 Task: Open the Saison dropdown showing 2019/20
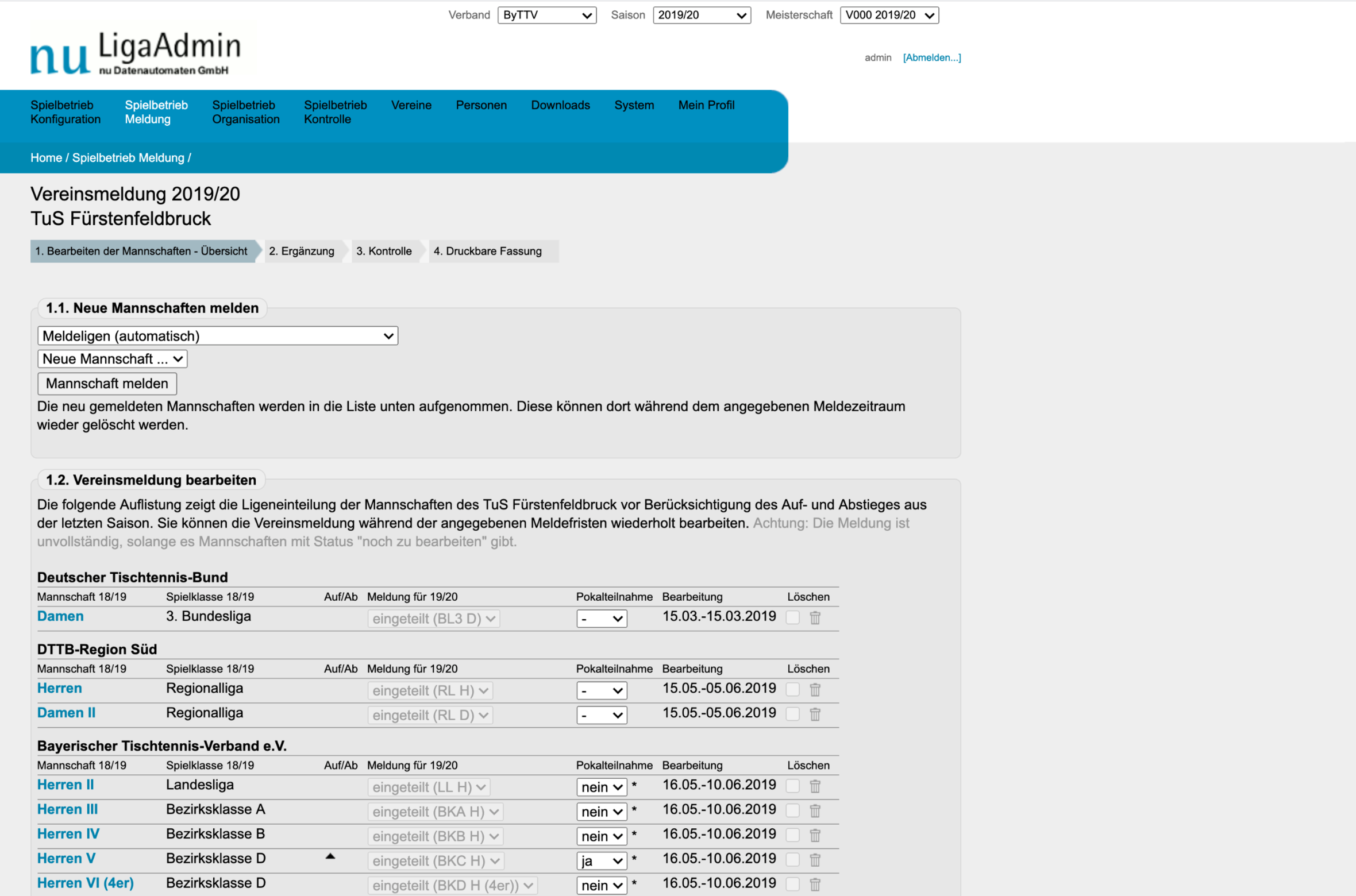click(x=701, y=15)
